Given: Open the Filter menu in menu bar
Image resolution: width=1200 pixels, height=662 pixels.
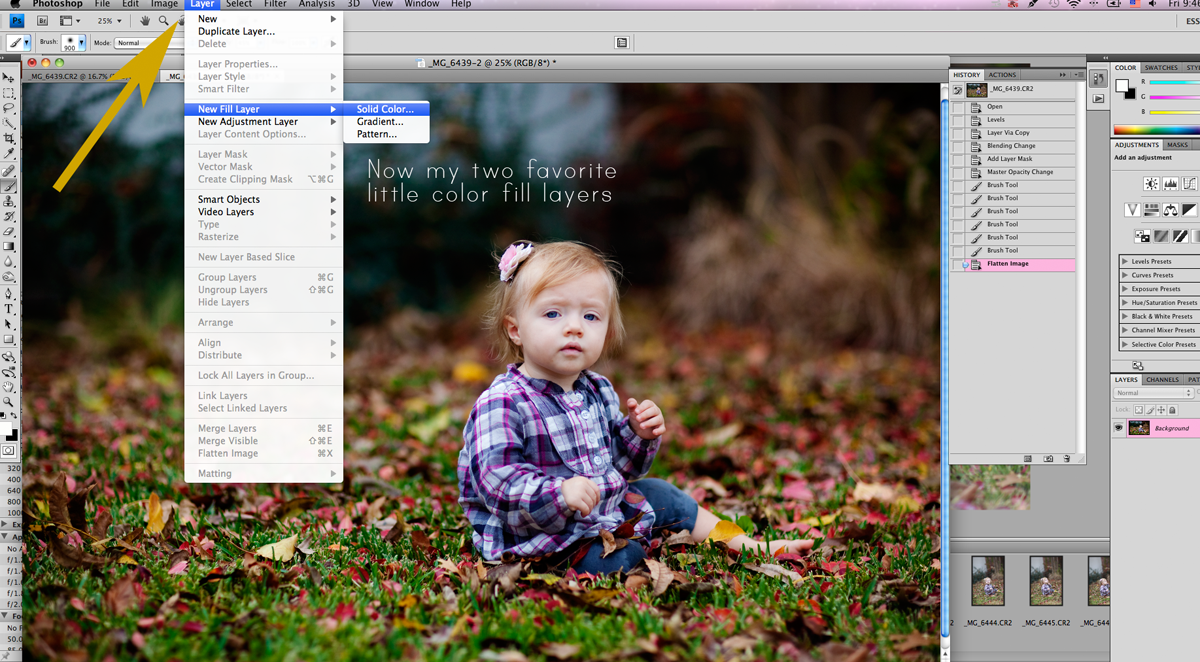Looking at the screenshot, I should (x=275, y=4).
